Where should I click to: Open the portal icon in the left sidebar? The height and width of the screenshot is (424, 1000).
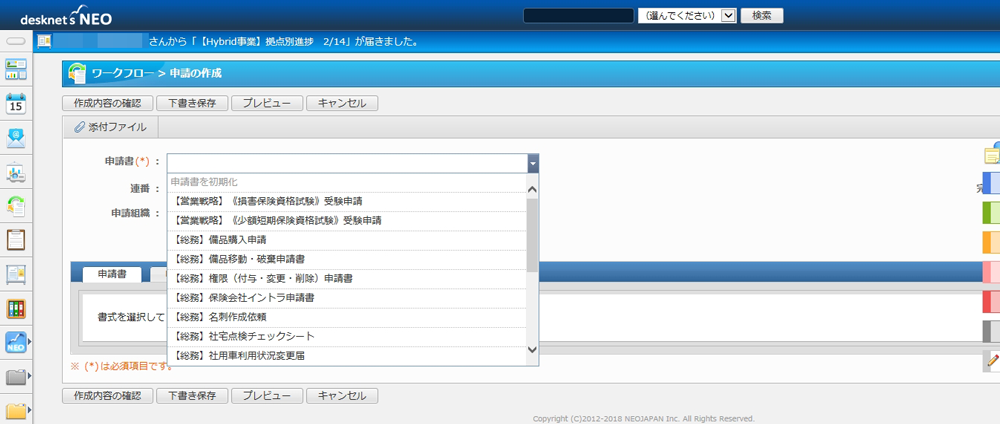16,69
